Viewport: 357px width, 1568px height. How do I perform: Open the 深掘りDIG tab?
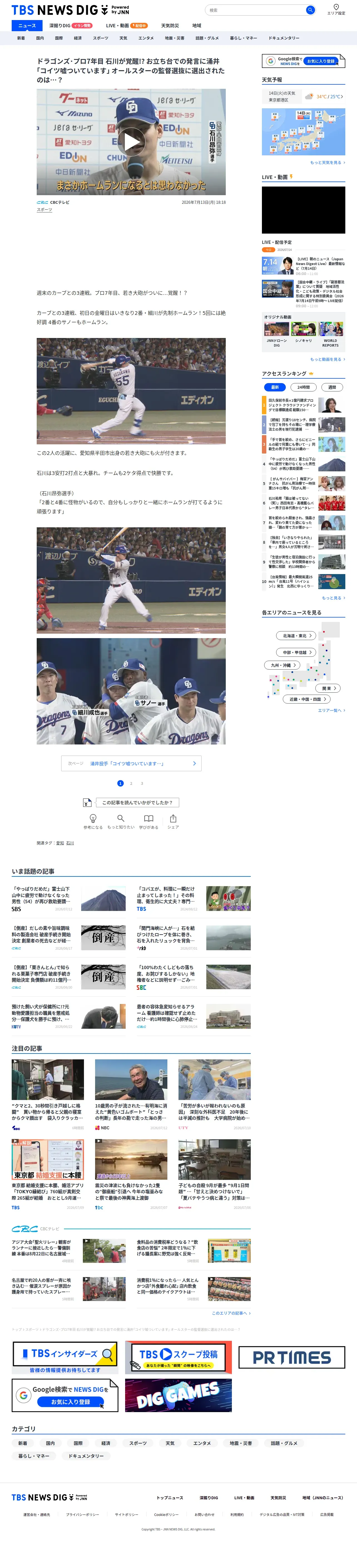71,26
